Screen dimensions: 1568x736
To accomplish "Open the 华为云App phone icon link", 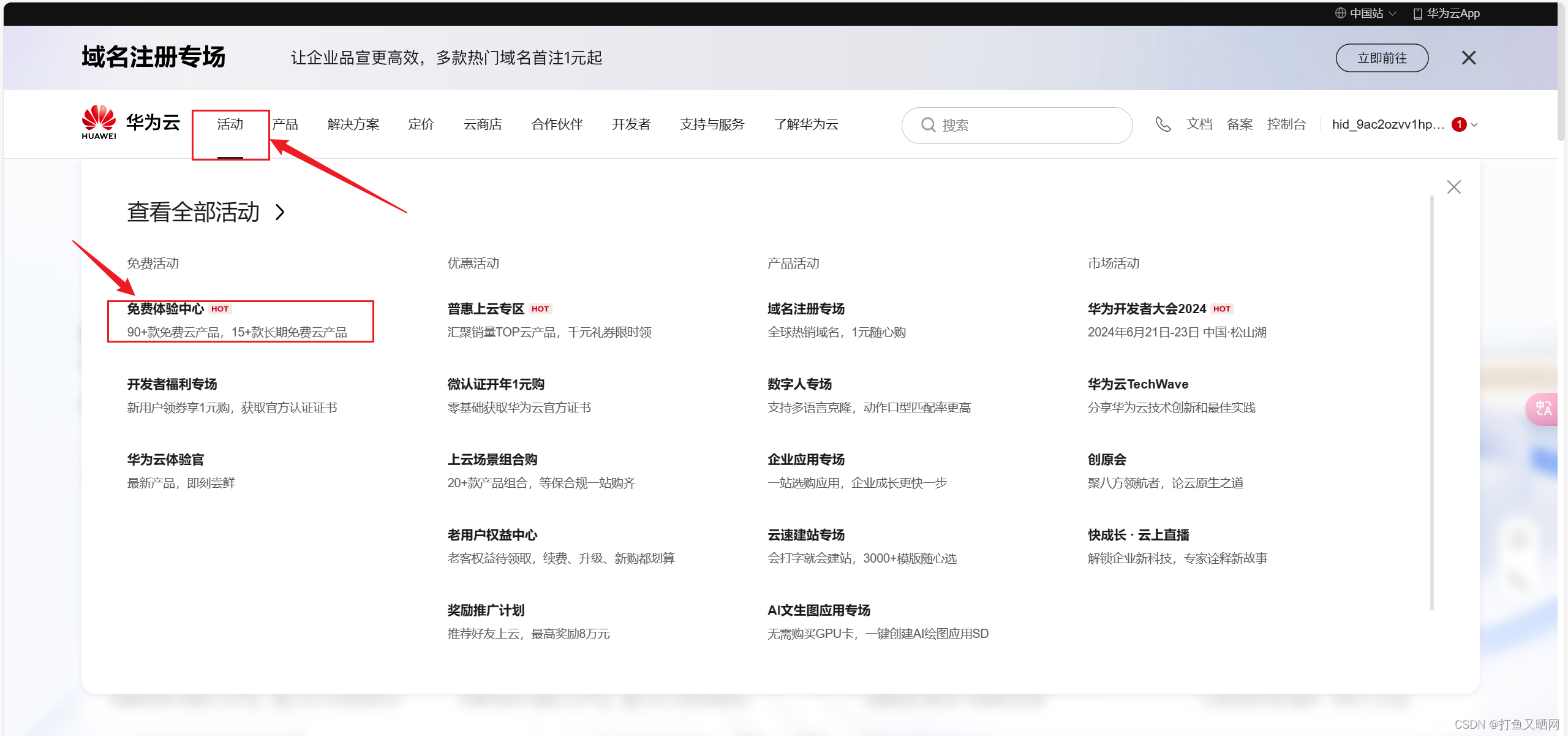I will (x=1417, y=13).
